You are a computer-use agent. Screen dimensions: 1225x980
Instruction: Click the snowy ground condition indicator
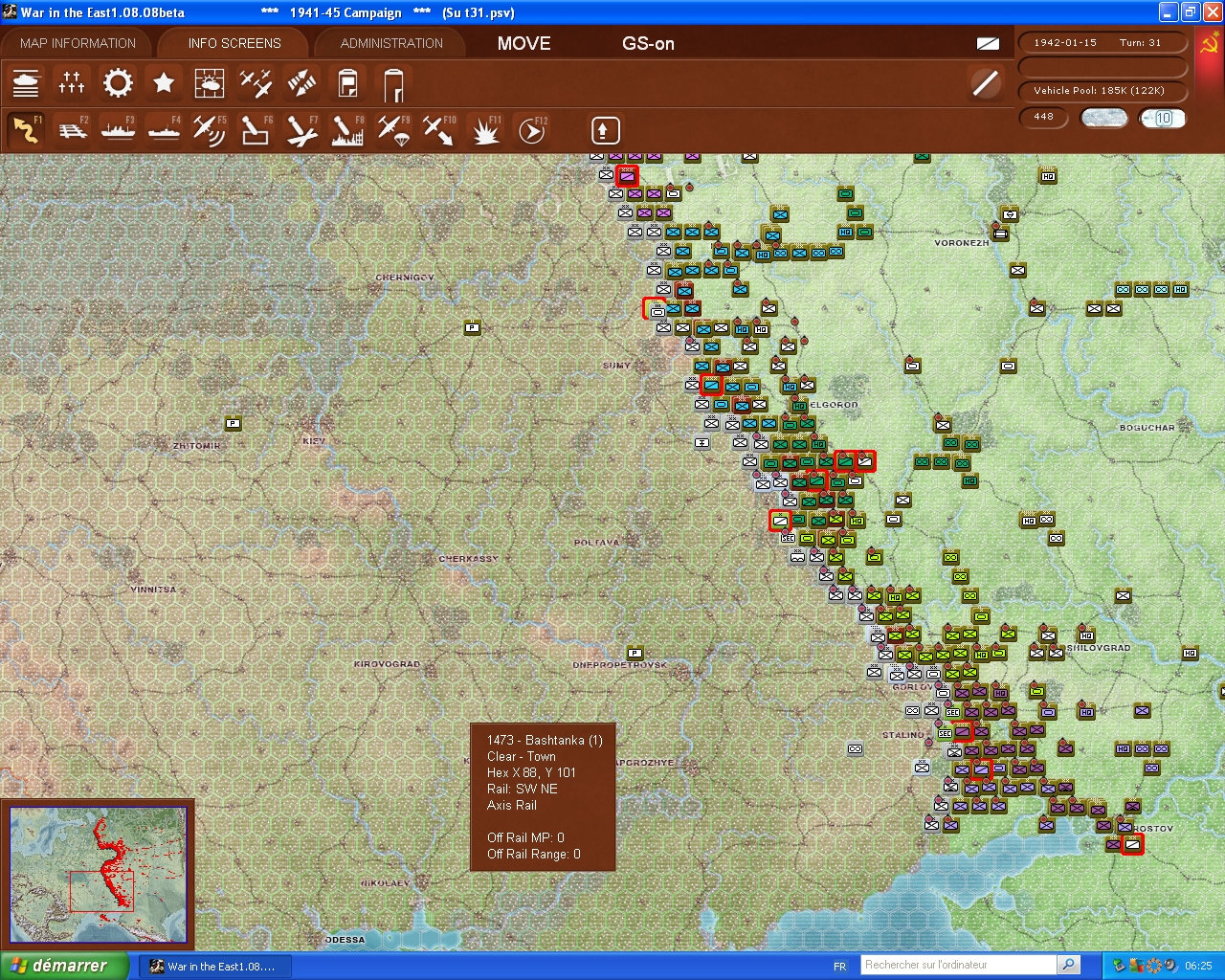pos(1103,118)
